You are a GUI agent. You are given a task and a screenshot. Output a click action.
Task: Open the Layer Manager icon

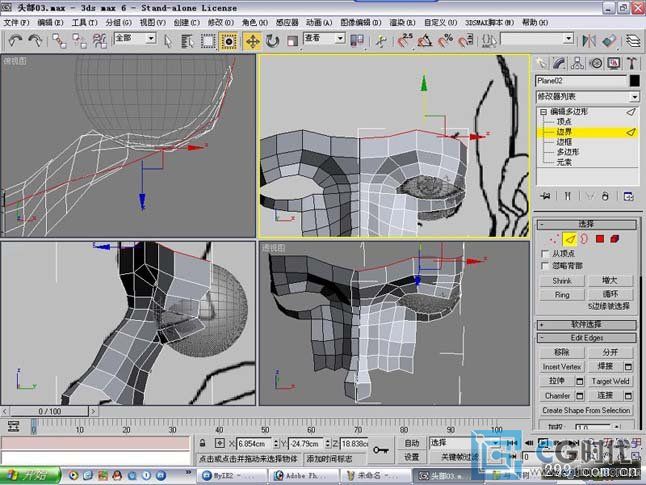pos(633,41)
